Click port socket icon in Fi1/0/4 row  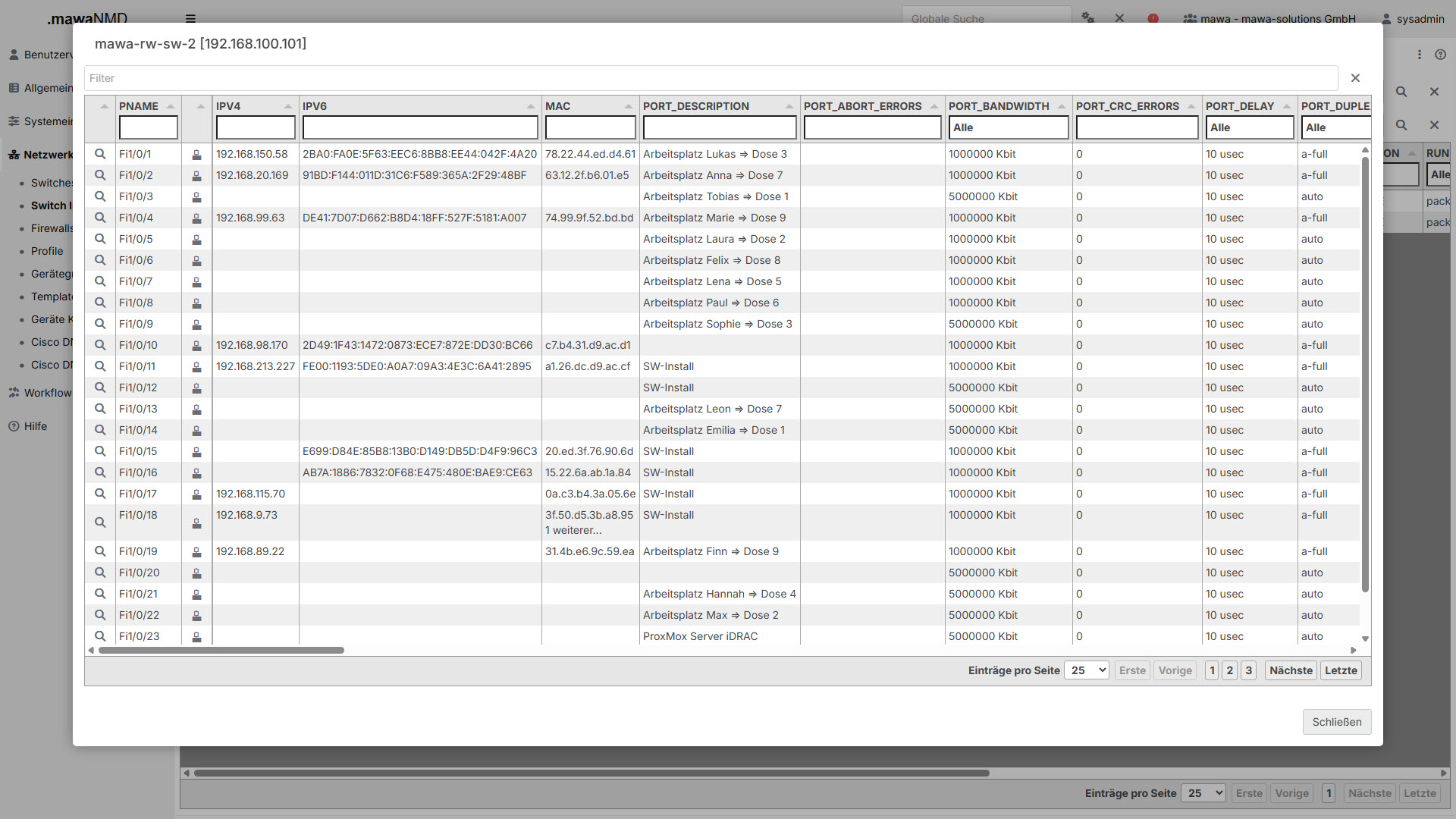(x=196, y=218)
